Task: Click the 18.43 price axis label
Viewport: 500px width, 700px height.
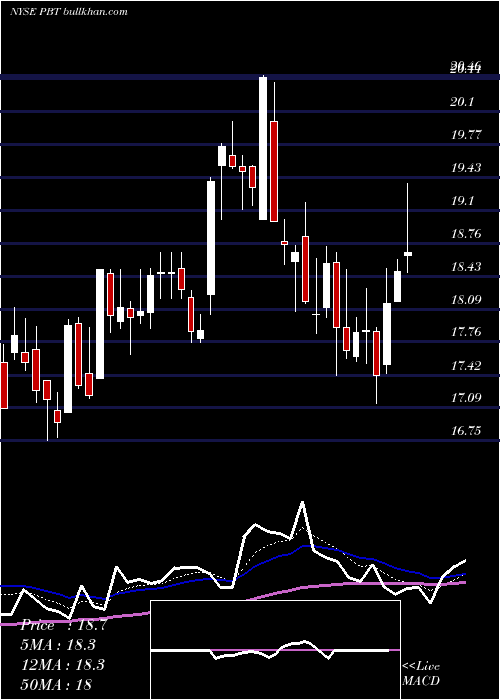Action: coord(466,267)
